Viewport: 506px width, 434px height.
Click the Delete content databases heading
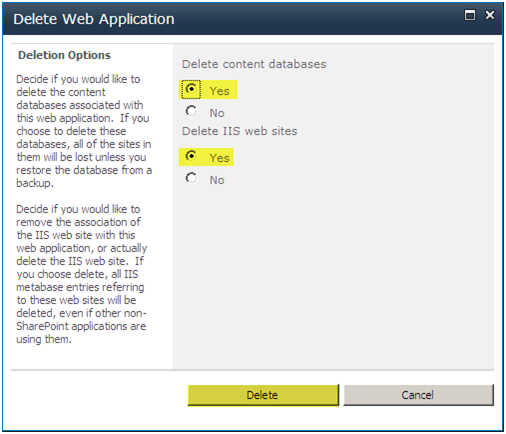tap(254, 64)
